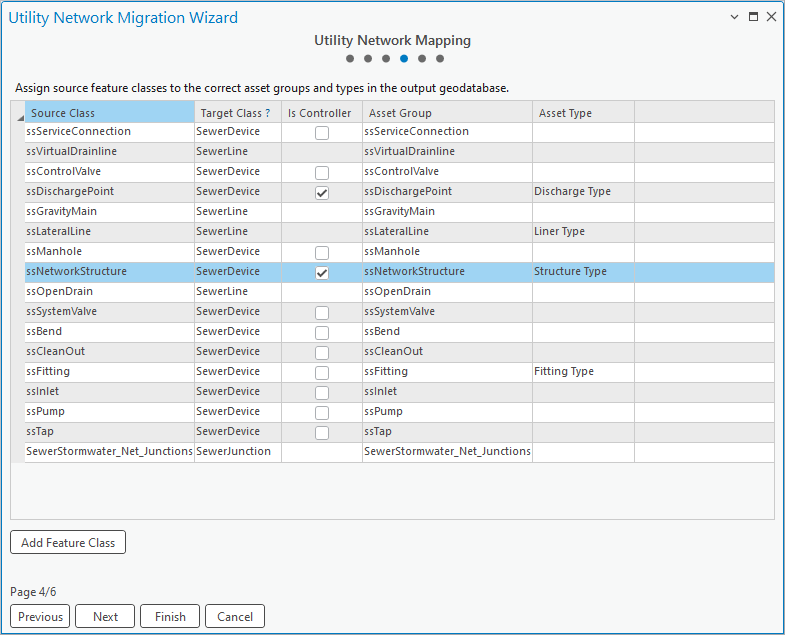Viewport: 785px width, 635px height.
Task: Select the ssTap source class cell
Action: (110, 432)
